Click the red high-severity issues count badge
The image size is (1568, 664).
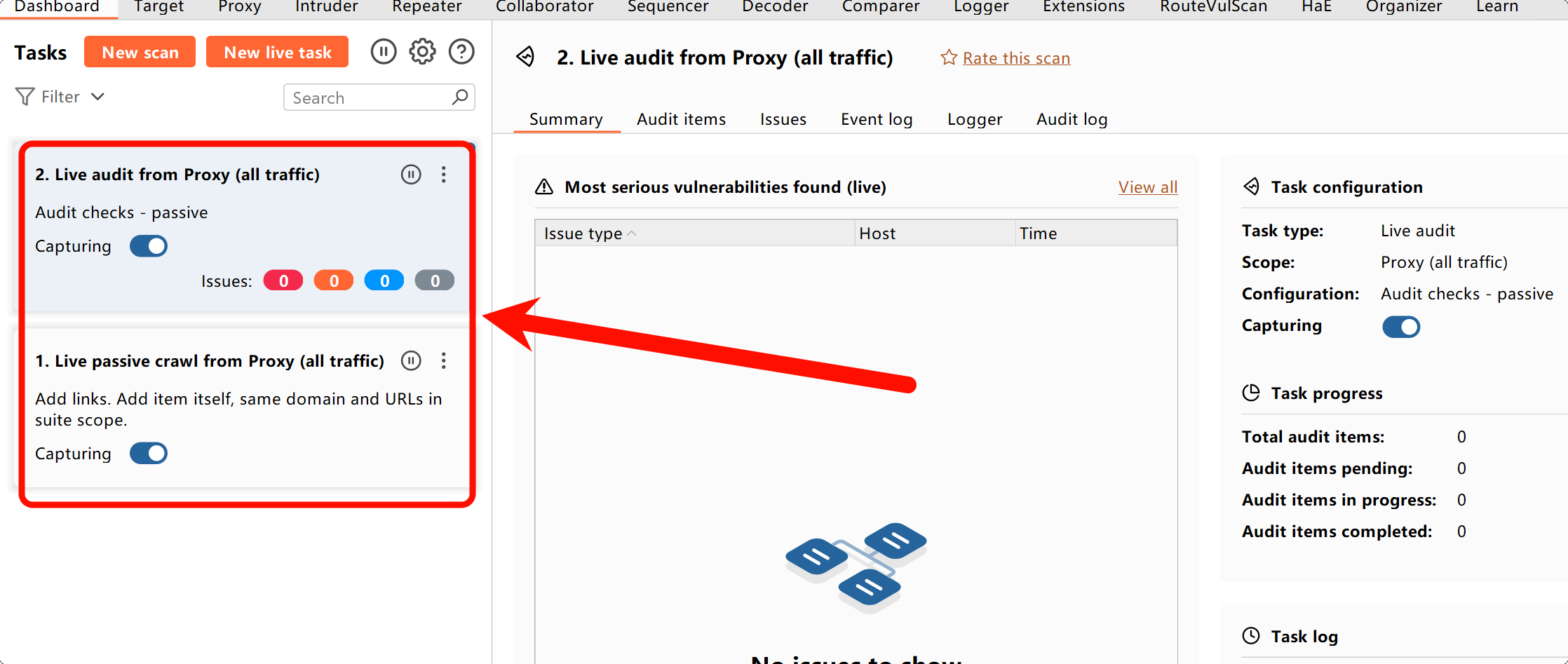point(283,281)
